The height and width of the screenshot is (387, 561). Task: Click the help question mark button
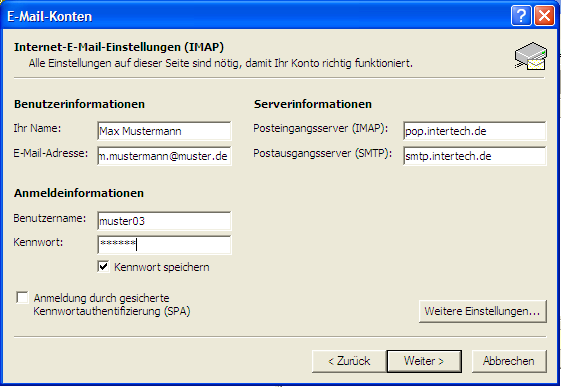pyautogui.click(x=521, y=16)
